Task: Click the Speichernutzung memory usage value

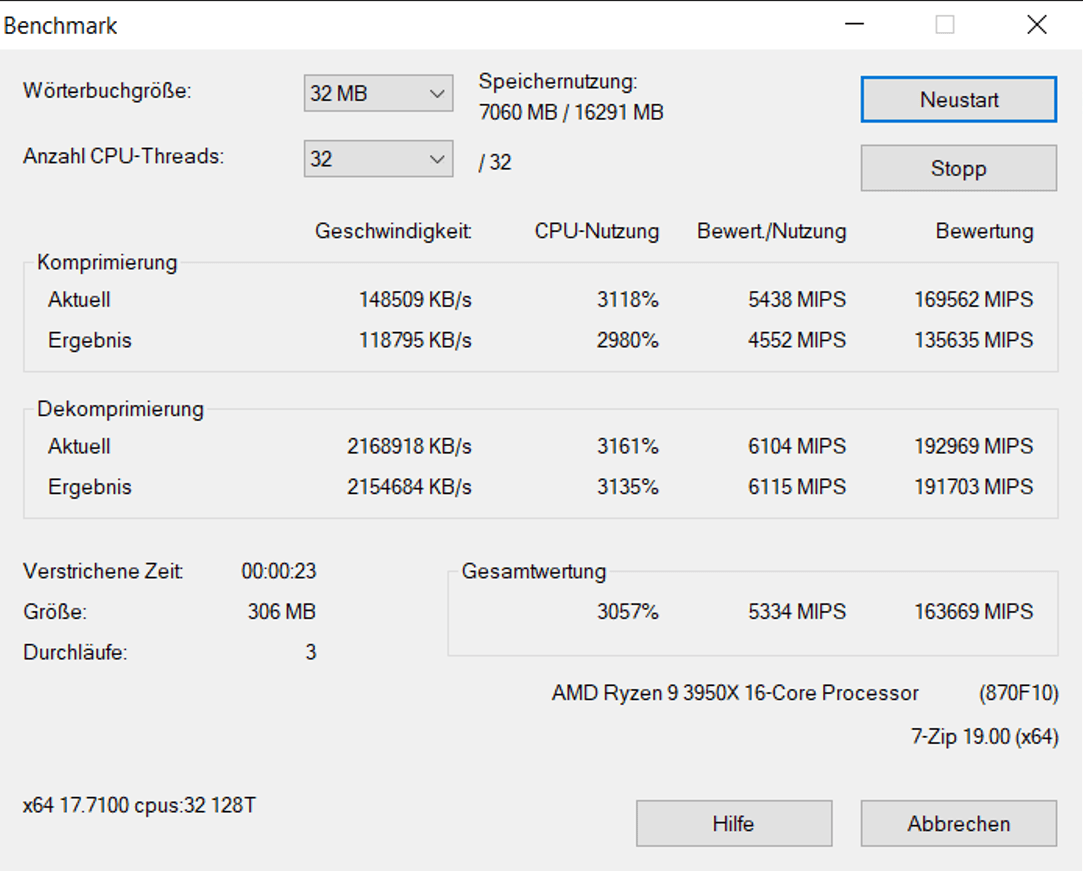Action: click(571, 113)
